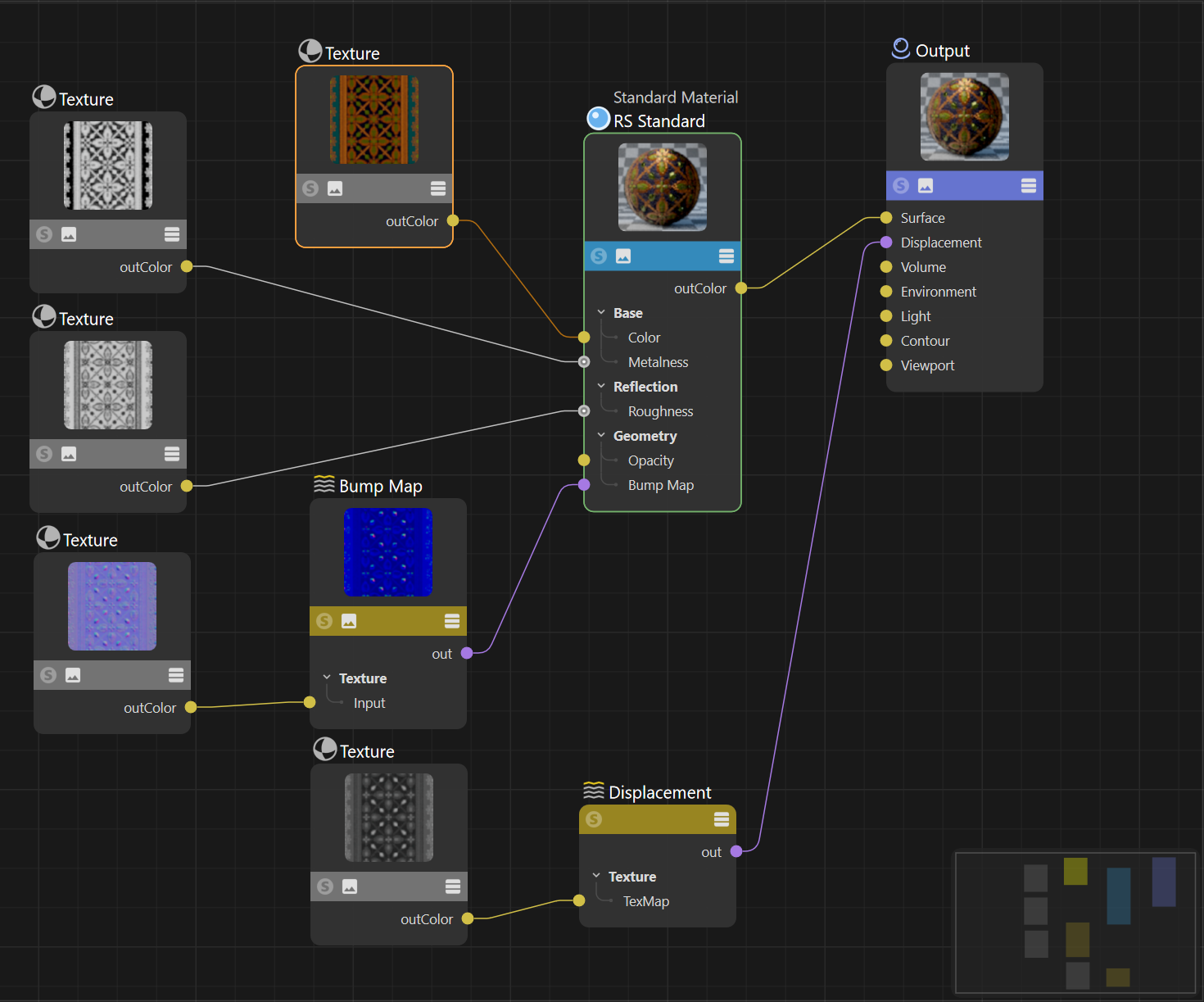The height and width of the screenshot is (1002, 1204).
Task: Collapse the Base group in RS Standard
Action: tap(601, 313)
